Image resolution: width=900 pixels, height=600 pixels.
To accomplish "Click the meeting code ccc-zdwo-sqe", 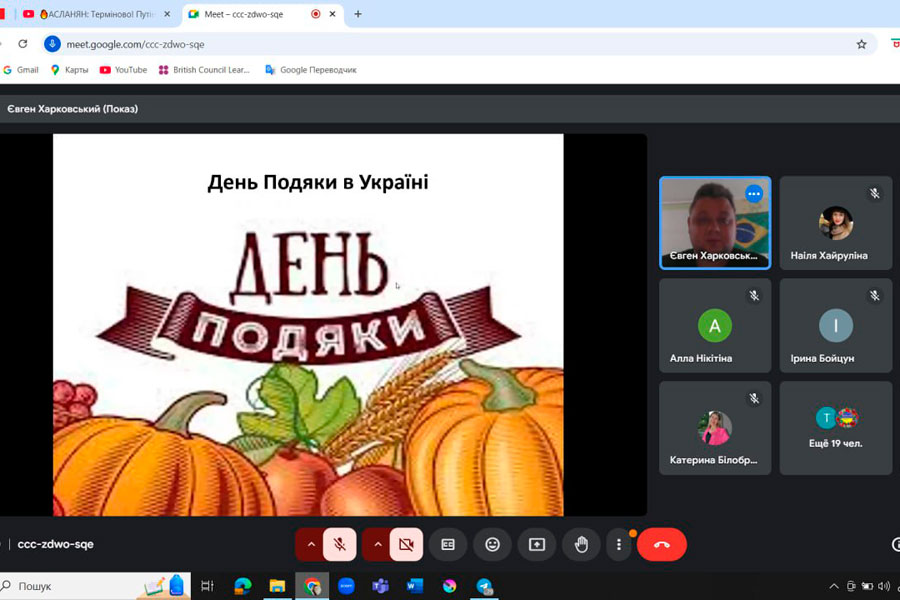I will [56, 544].
